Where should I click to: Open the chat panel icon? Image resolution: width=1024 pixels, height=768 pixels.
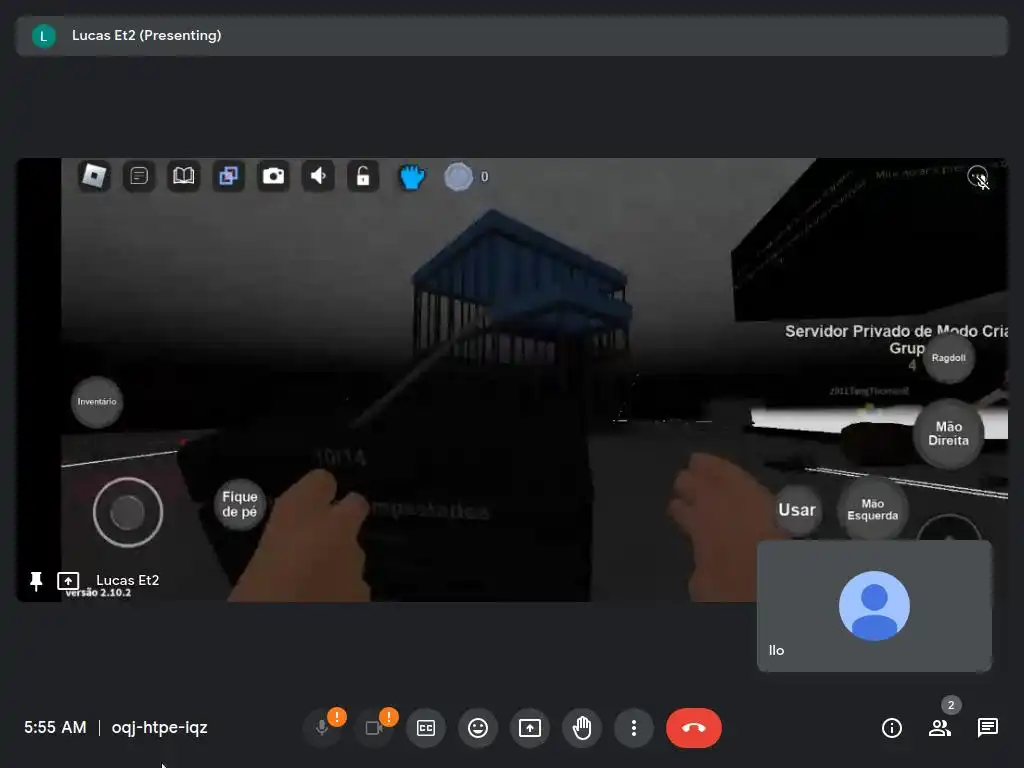(x=987, y=728)
